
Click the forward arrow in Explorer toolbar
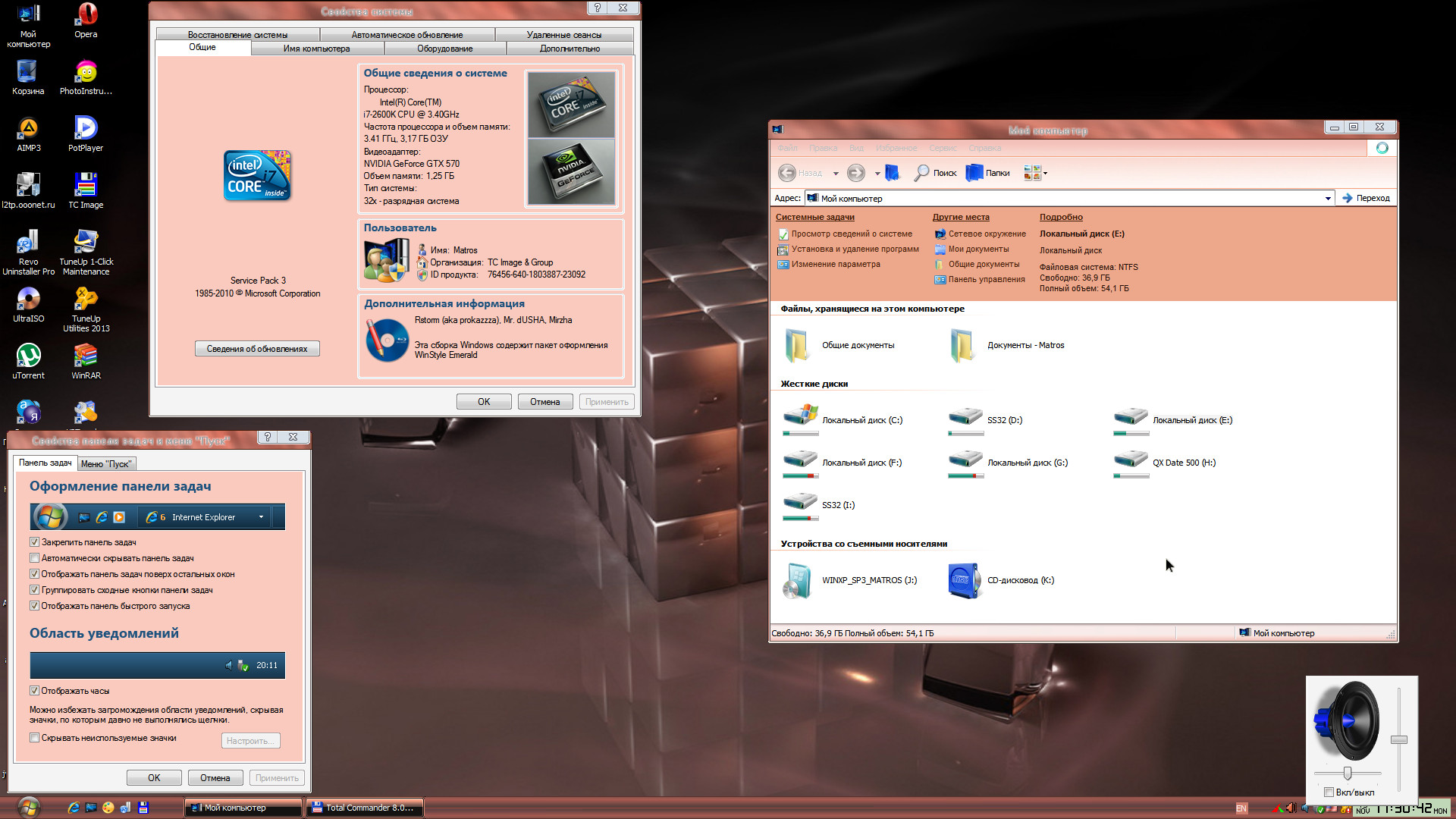point(855,173)
